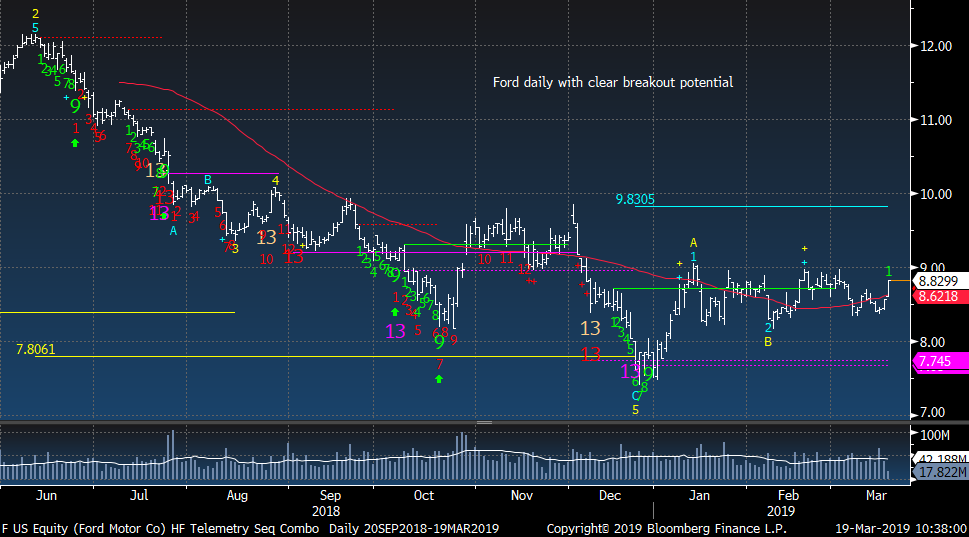Click the 'Daily 20SEP2018-19MAR2019' date range text
Viewport: 969px width, 537px height.
(413, 529)
